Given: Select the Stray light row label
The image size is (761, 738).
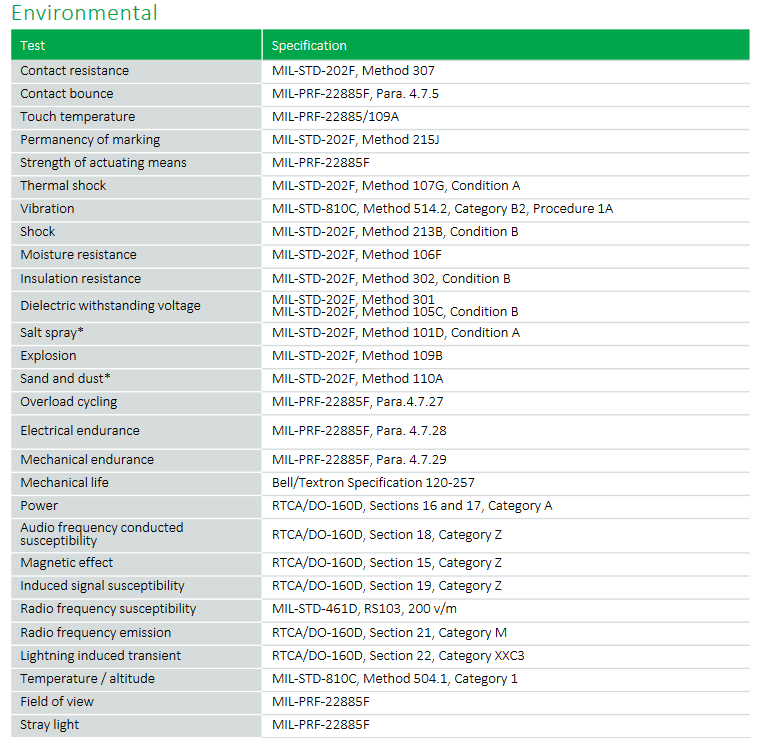Looking at the screenshot, I should [x=50, y=725].
